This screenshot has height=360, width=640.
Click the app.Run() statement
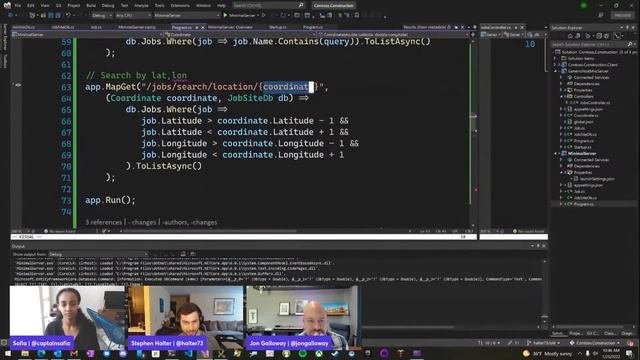tap(110, 200)
